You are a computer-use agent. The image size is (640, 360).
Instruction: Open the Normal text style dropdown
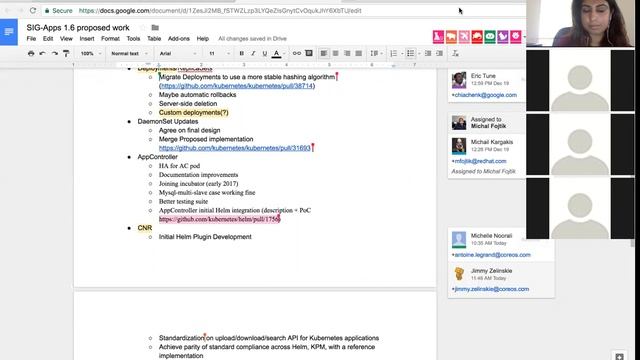coord(129,53)
